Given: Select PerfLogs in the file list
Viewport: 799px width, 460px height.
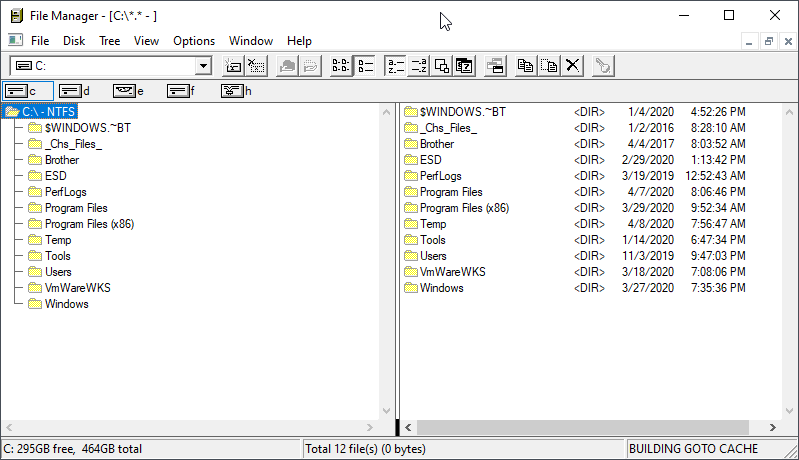Looking at the screenshot, I should tap(440, 176).
